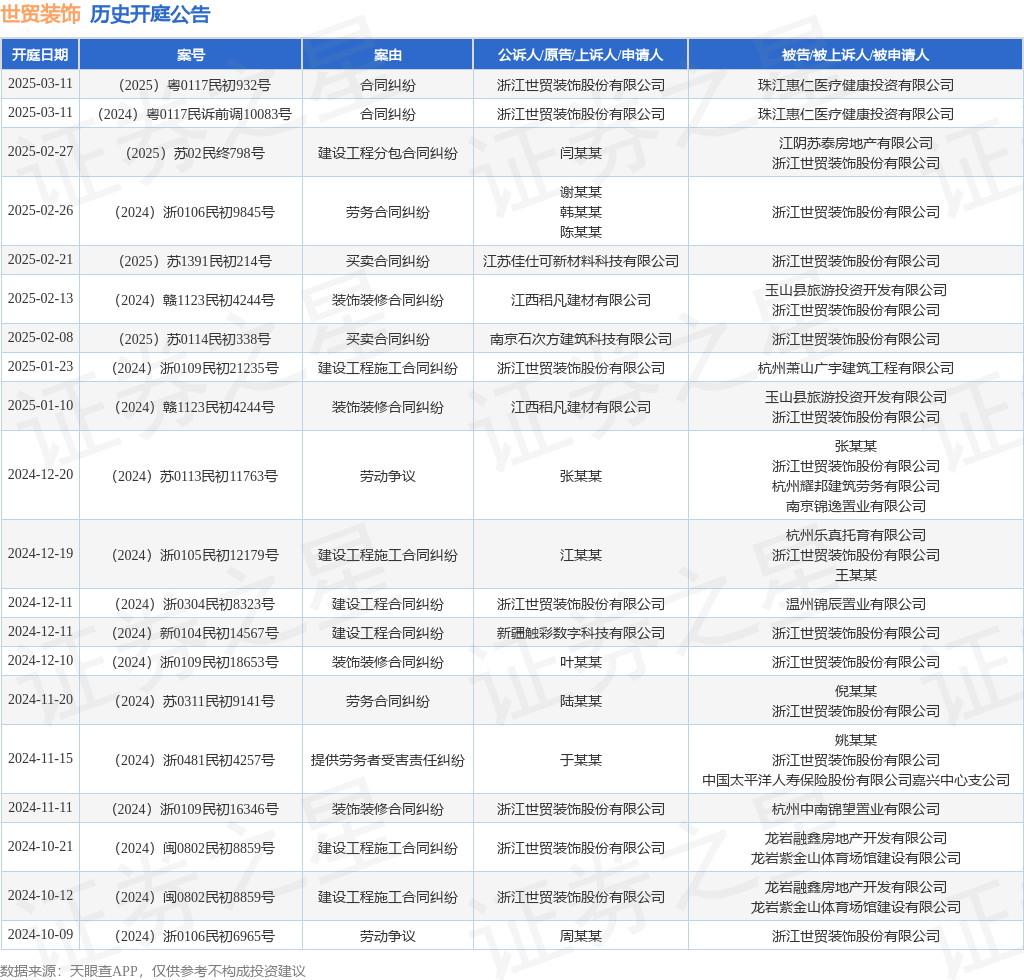Click the date 2025-02-21
Image resolution: width=1024 pixels, height=980 pixels.
40,259
